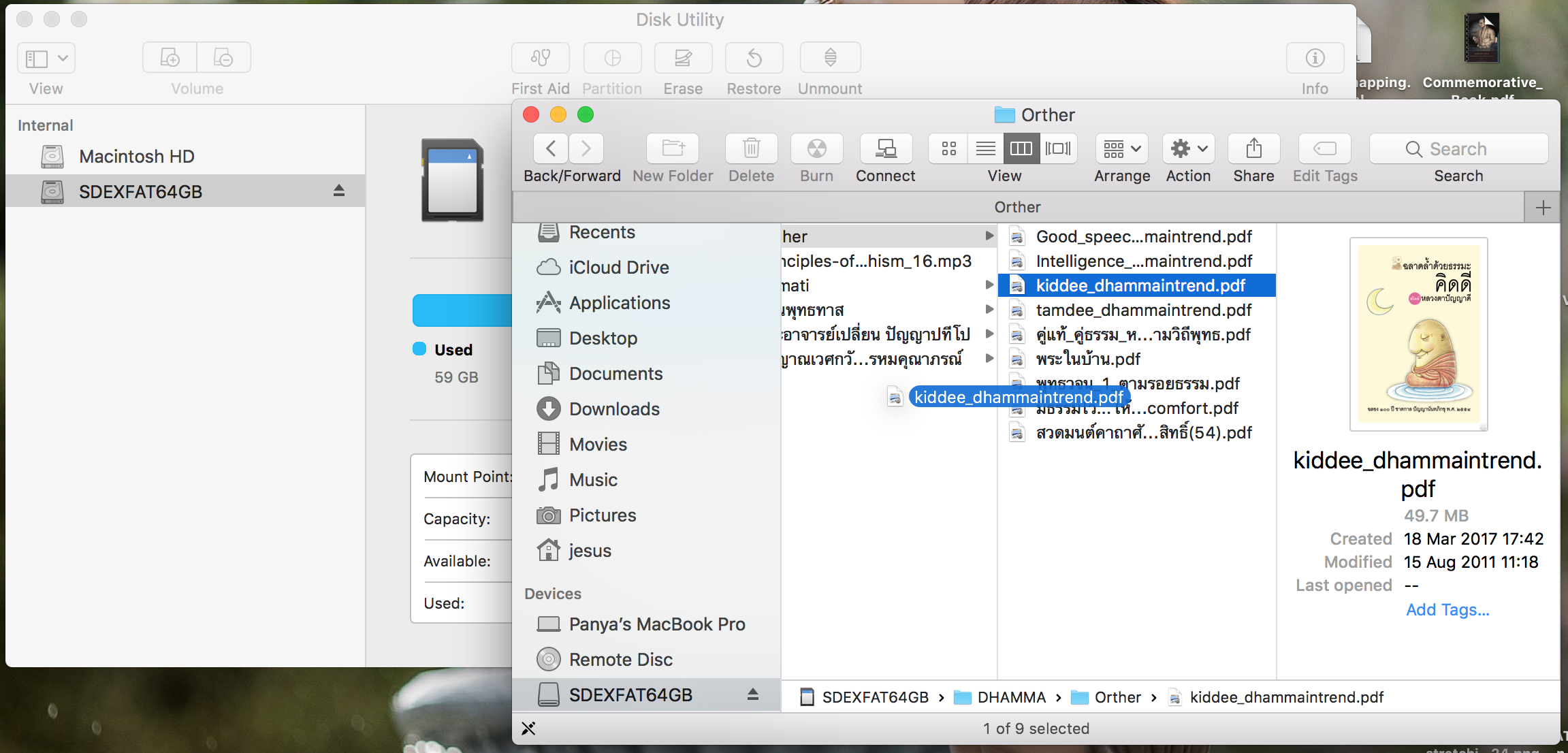Click the Edit Tags icon
Image resolution: width=1568 pixels, height=753 pixels.
[x=1324, y=148]
